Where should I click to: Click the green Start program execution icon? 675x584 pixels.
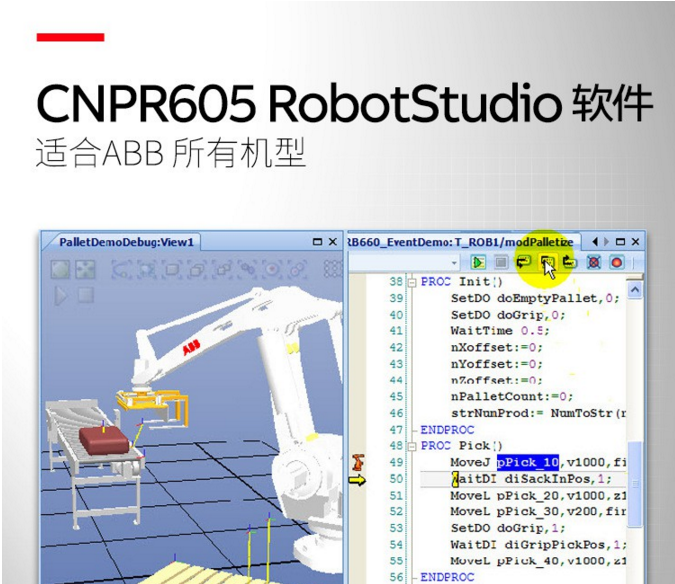tap(479, 262)
